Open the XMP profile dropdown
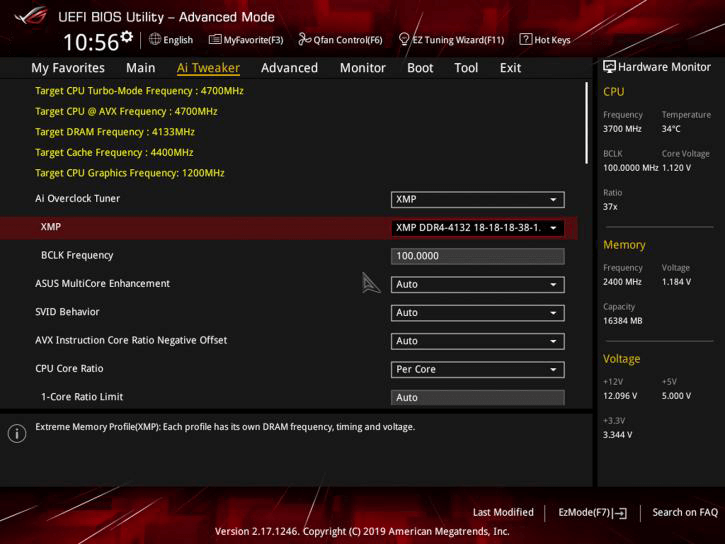 (x=477, y=227)
